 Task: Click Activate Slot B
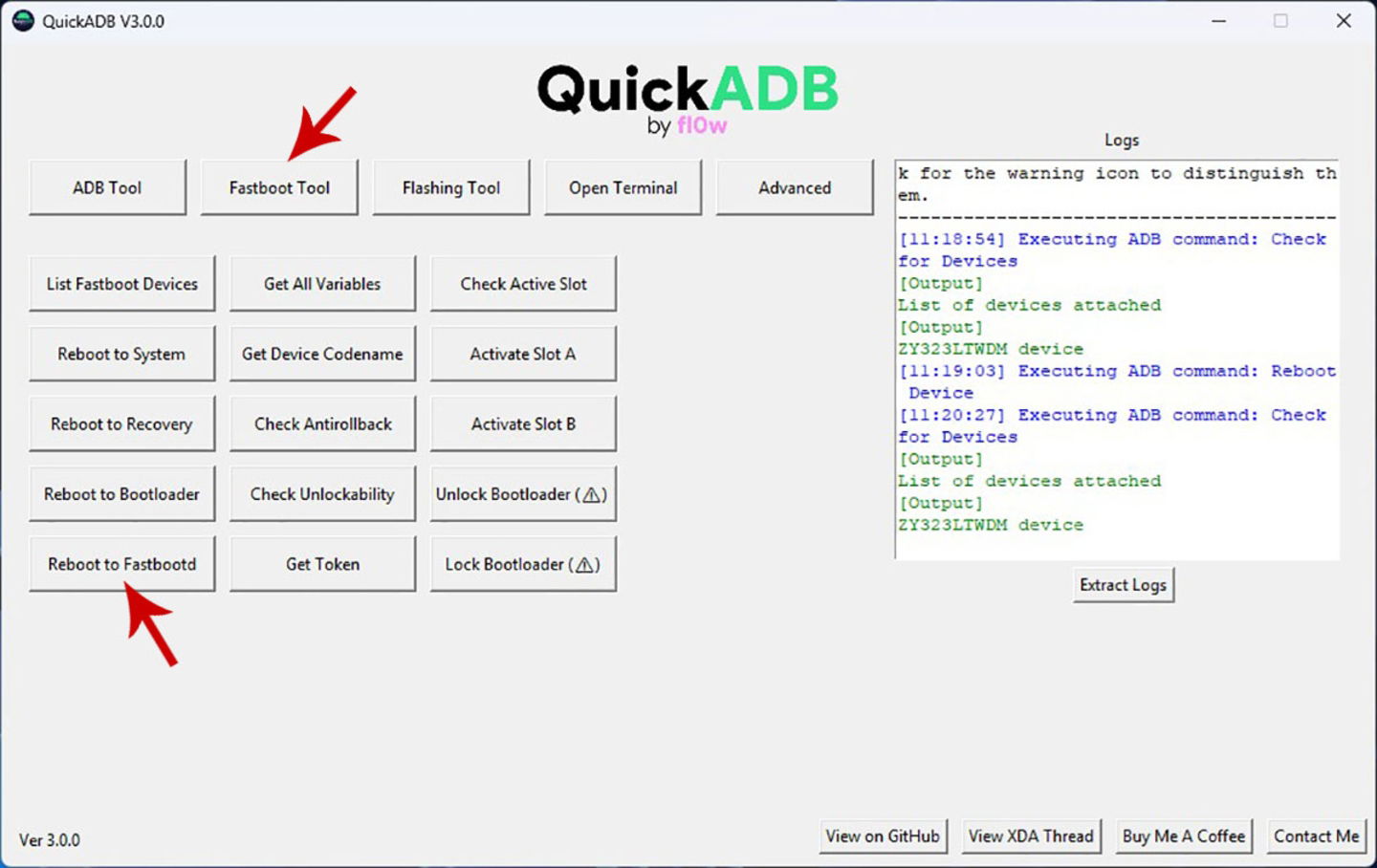click(523, 423)
